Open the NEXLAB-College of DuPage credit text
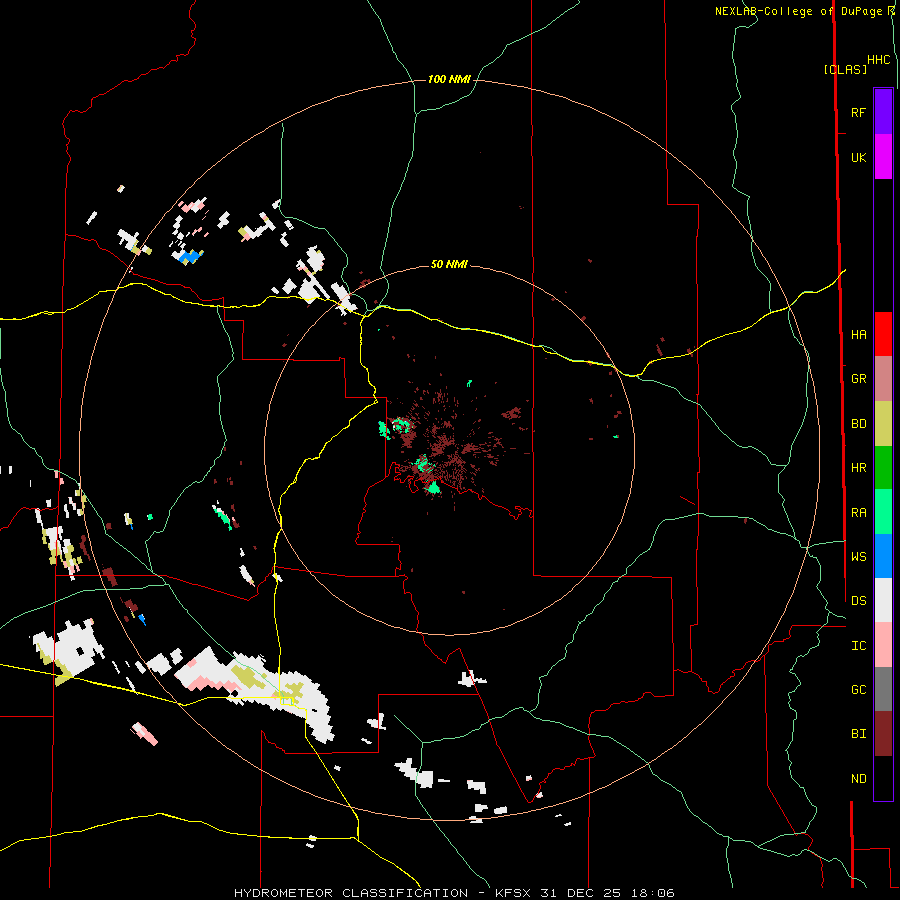The image size is (900, 900). pos(804,11)
